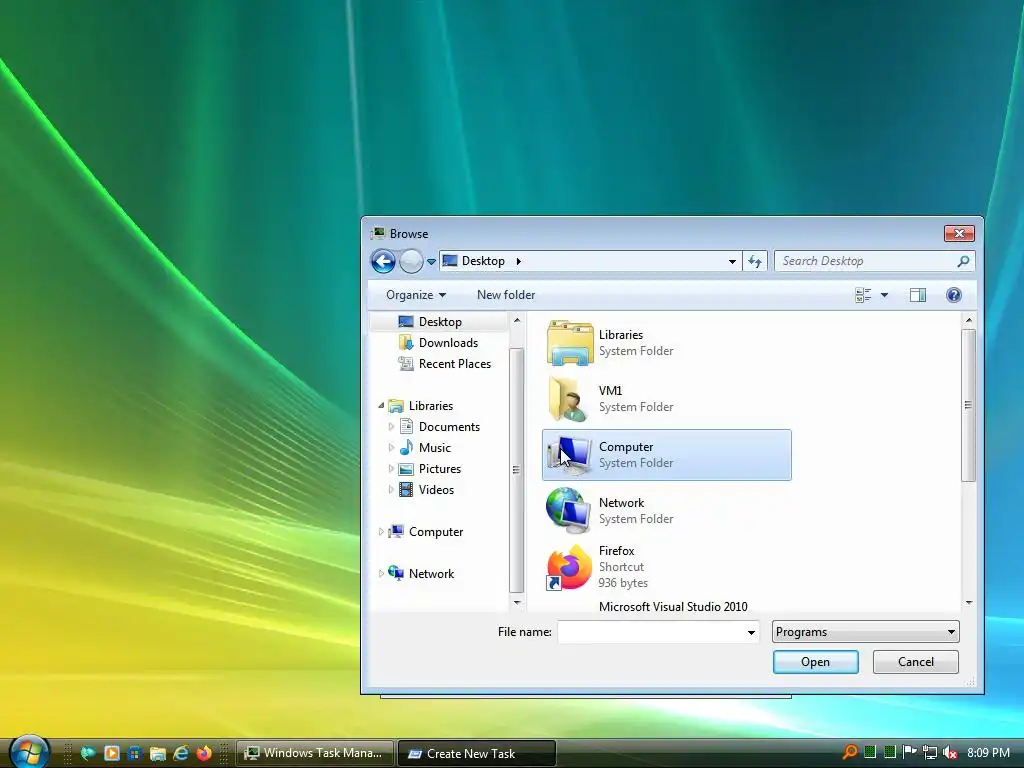Select the Network globe icon in file list
Image resolution: width=1024 pixels, height=768 pixels.
pos(569,511)
